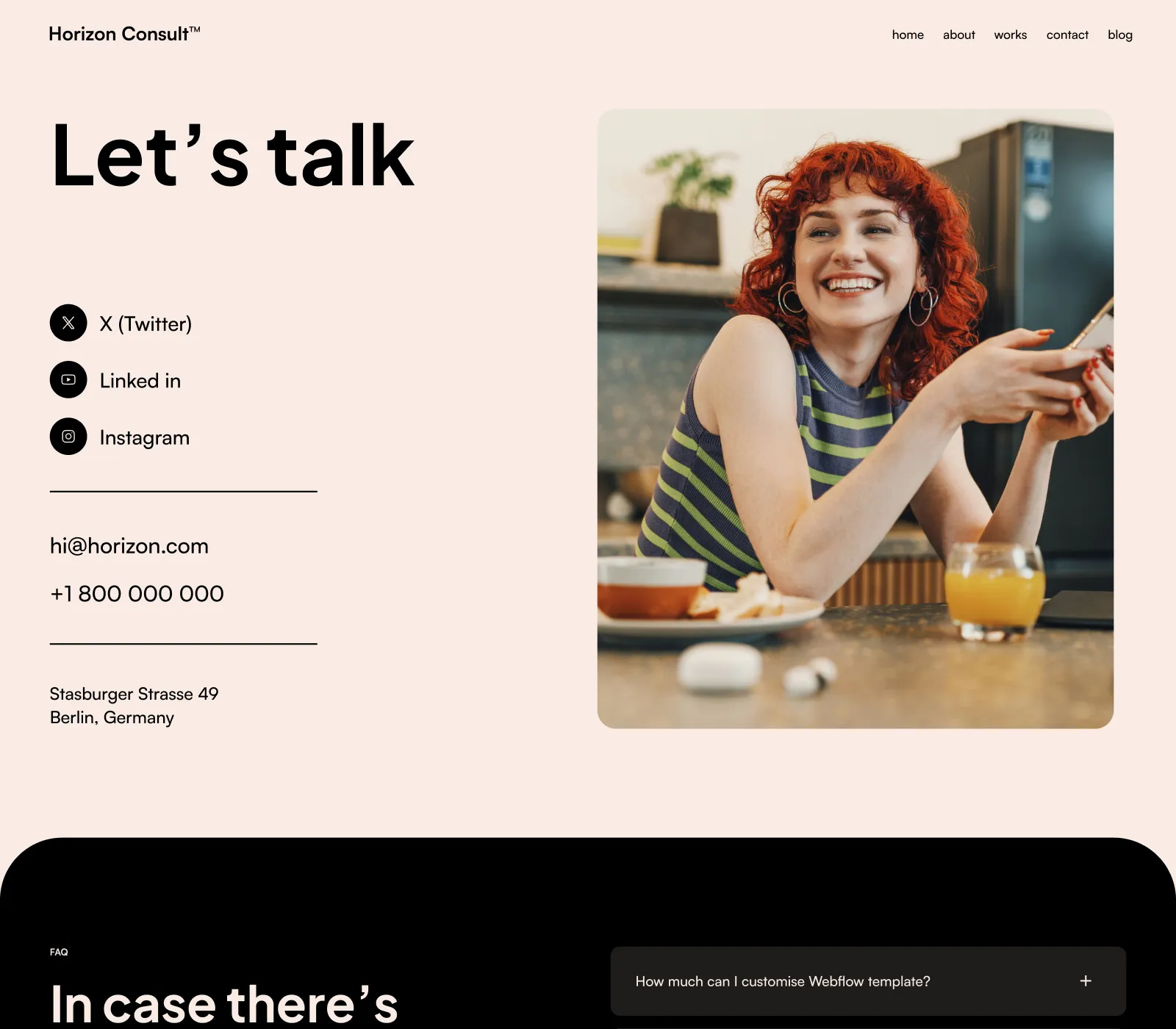Click the photo of the red-haired woman
The height and width of the screenshot is (1029, 1176).
click(856, 419)
